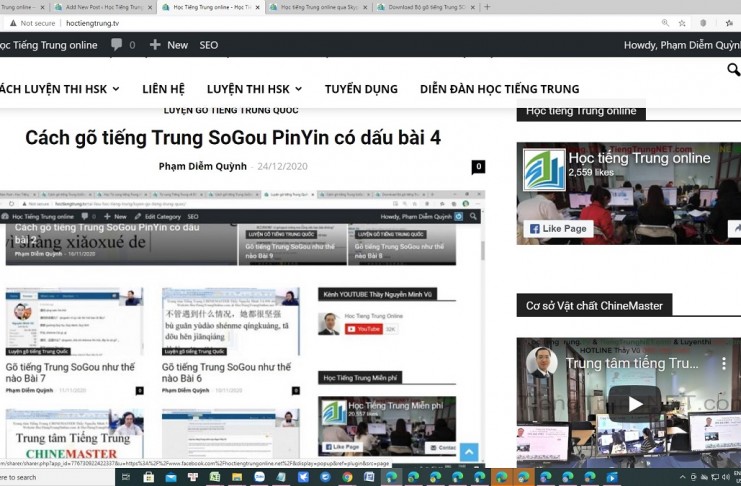Open File Explorer from taskbar
This screenshot has width=741, height=486.
click(x=237, y=477)
